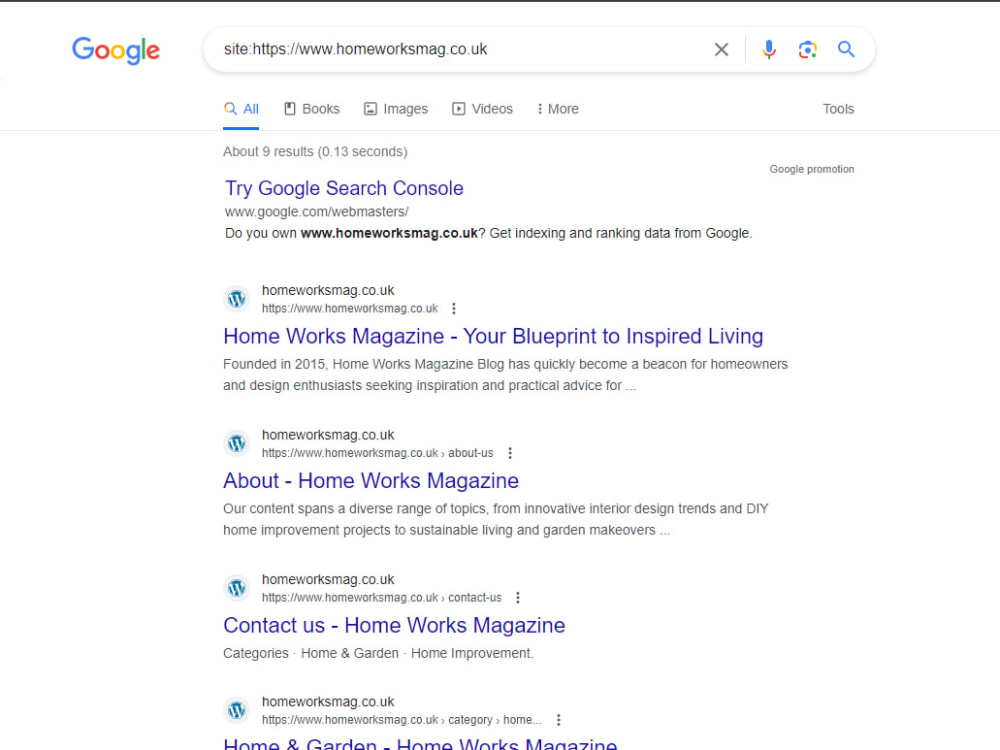Switch to the Images tab
The height and width of the screenshot is (750, 1000).
(x=396, y=109)
